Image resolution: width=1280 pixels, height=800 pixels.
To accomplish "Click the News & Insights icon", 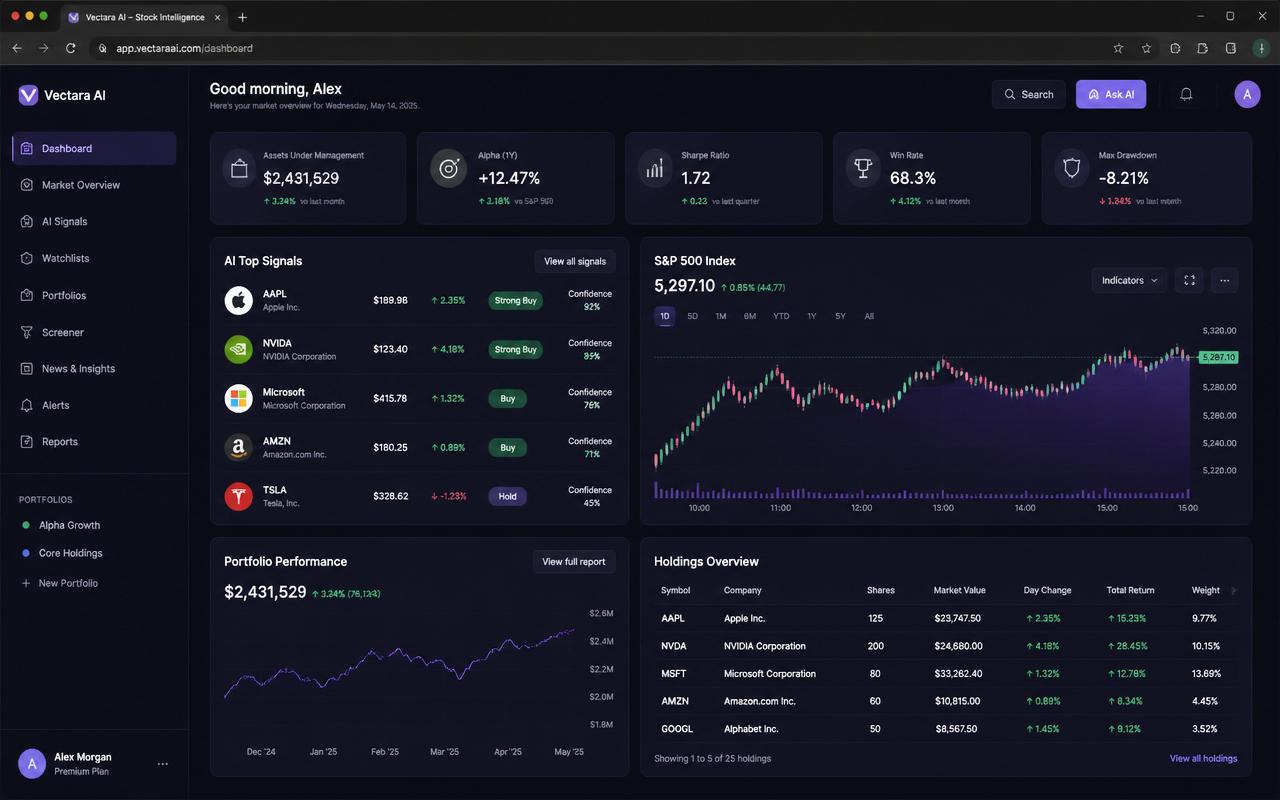I will click(27, 368).
